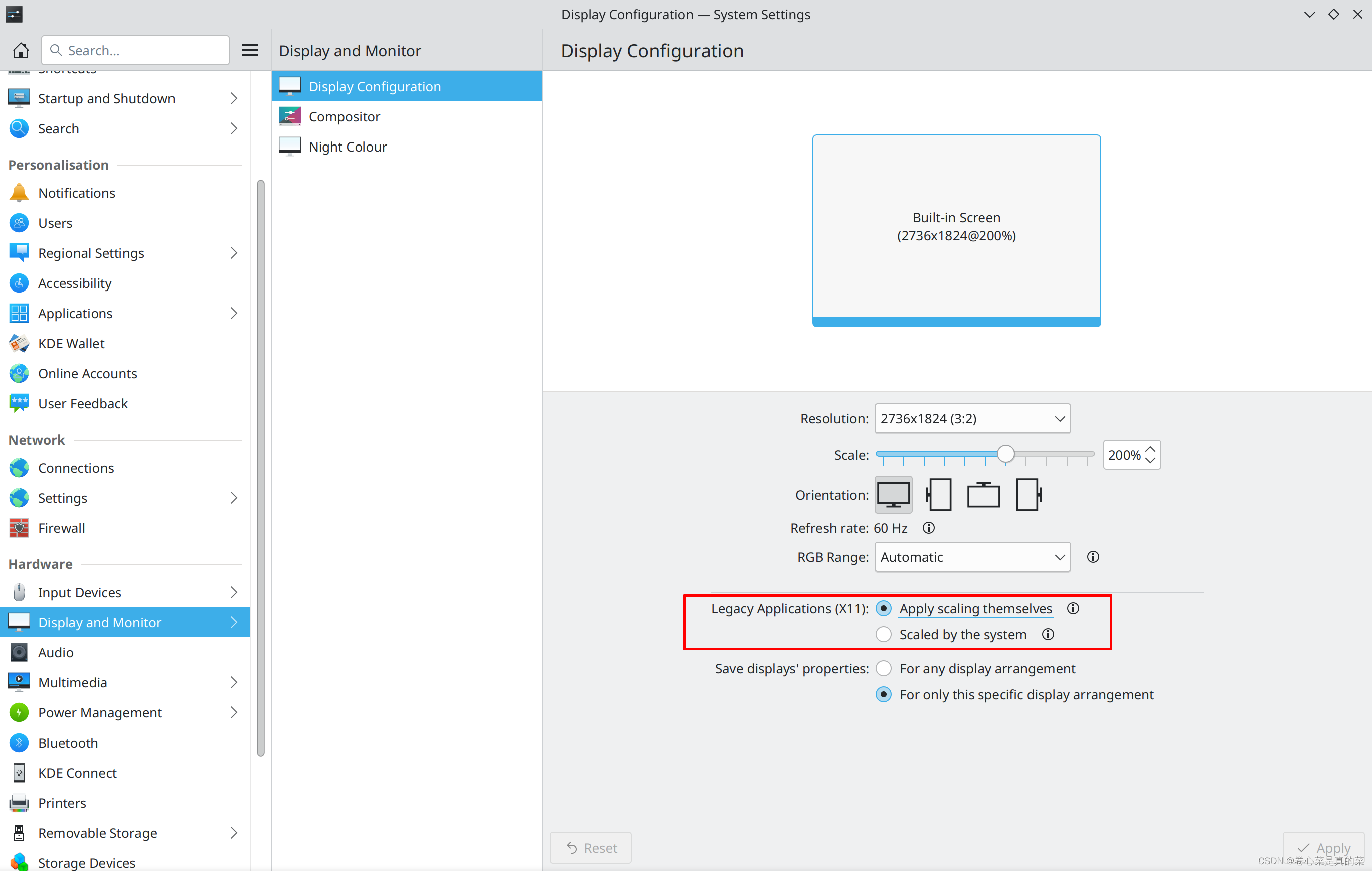Click the Reset button
1372x871 pixels.
tap(590, 848)
